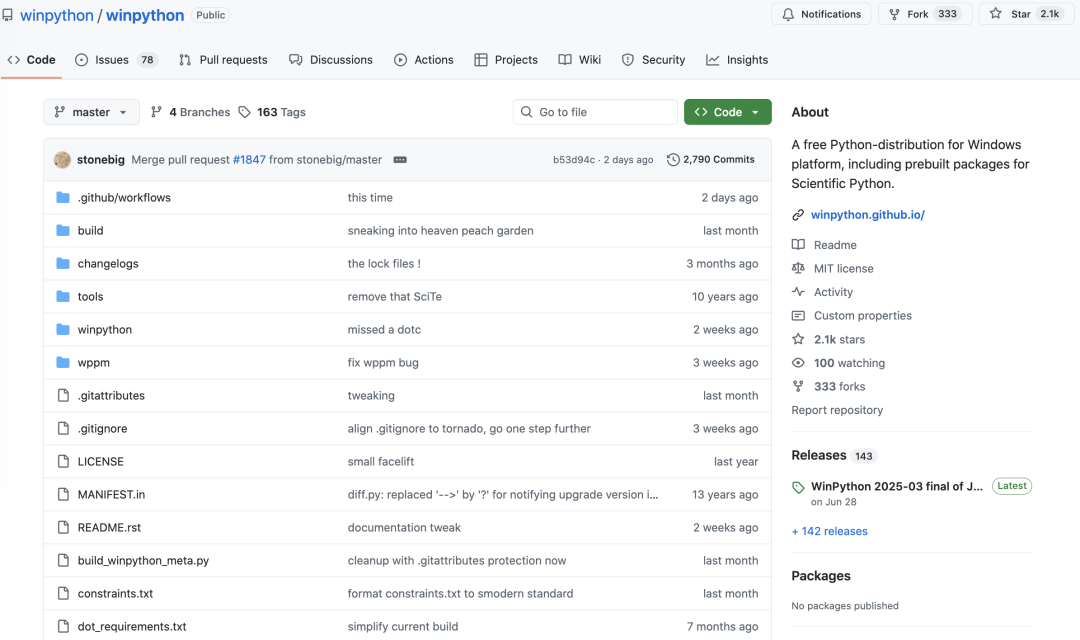
Task: Click the link chain icon in About
Action: (798, 215)
